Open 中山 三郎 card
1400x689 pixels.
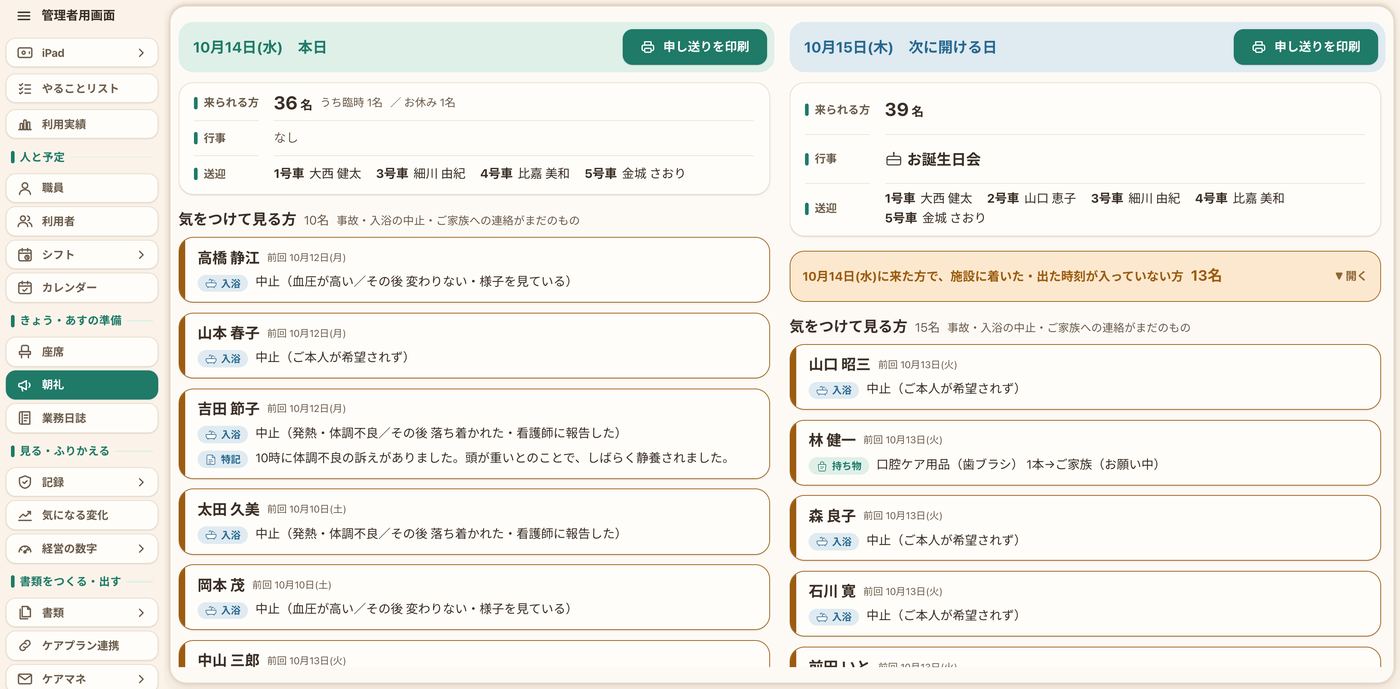474,654
